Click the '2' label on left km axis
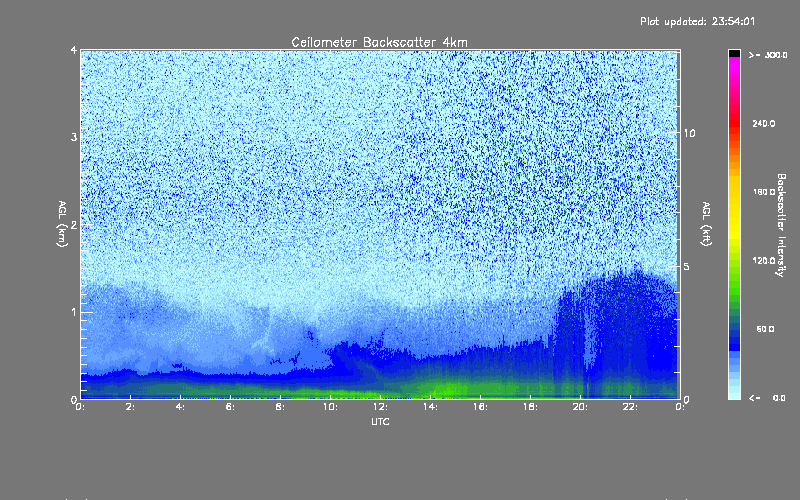 tap(74, 224)
